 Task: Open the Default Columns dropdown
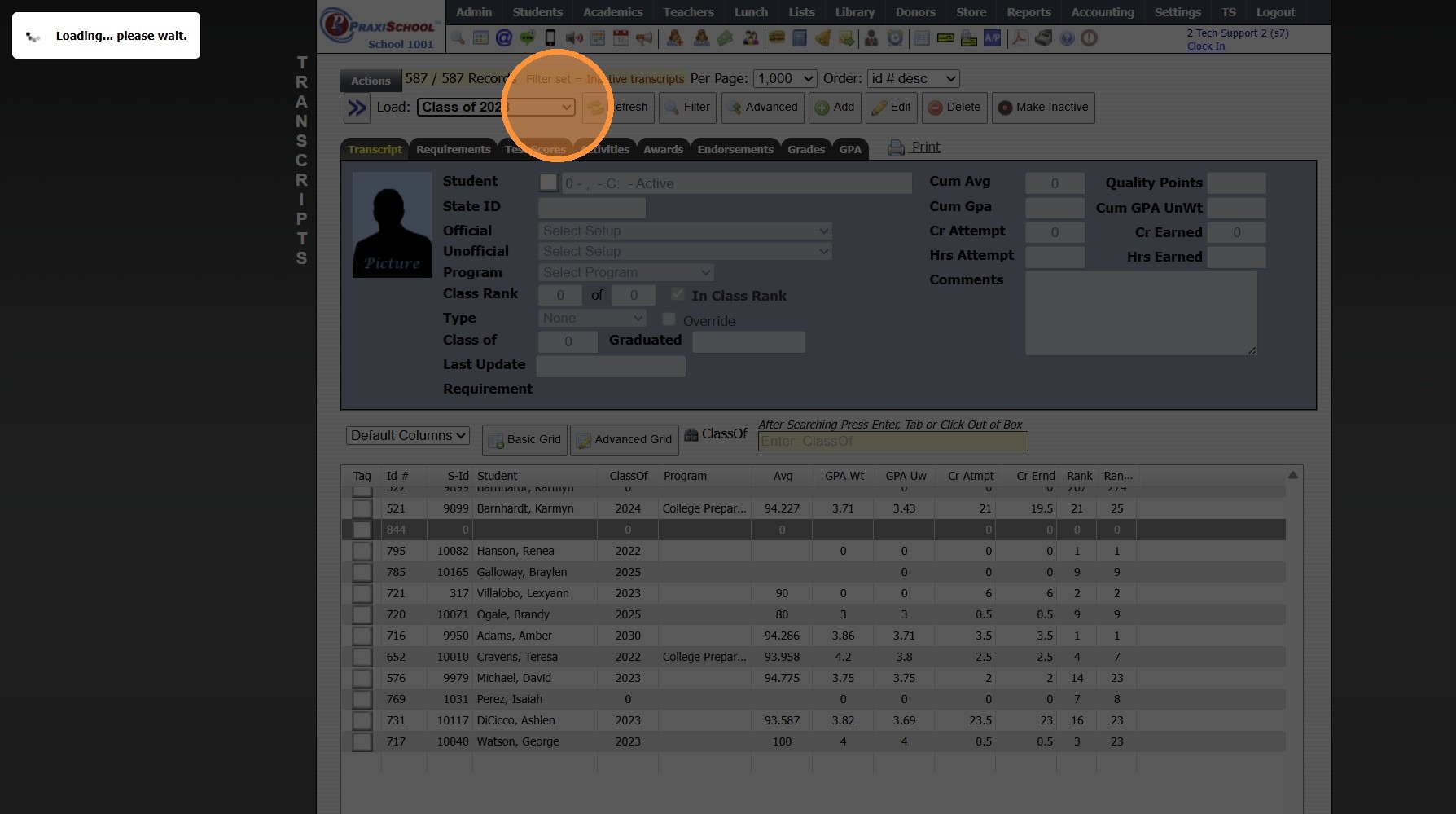click(408, 435)
